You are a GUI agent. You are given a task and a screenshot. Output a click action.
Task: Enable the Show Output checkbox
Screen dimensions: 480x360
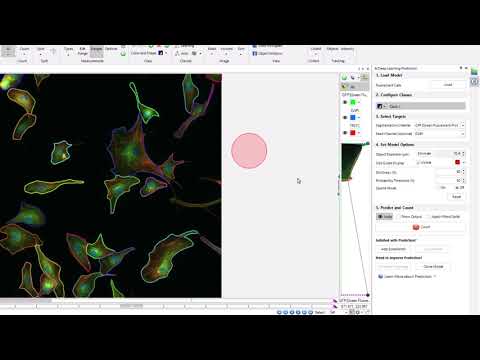point(399,217)
